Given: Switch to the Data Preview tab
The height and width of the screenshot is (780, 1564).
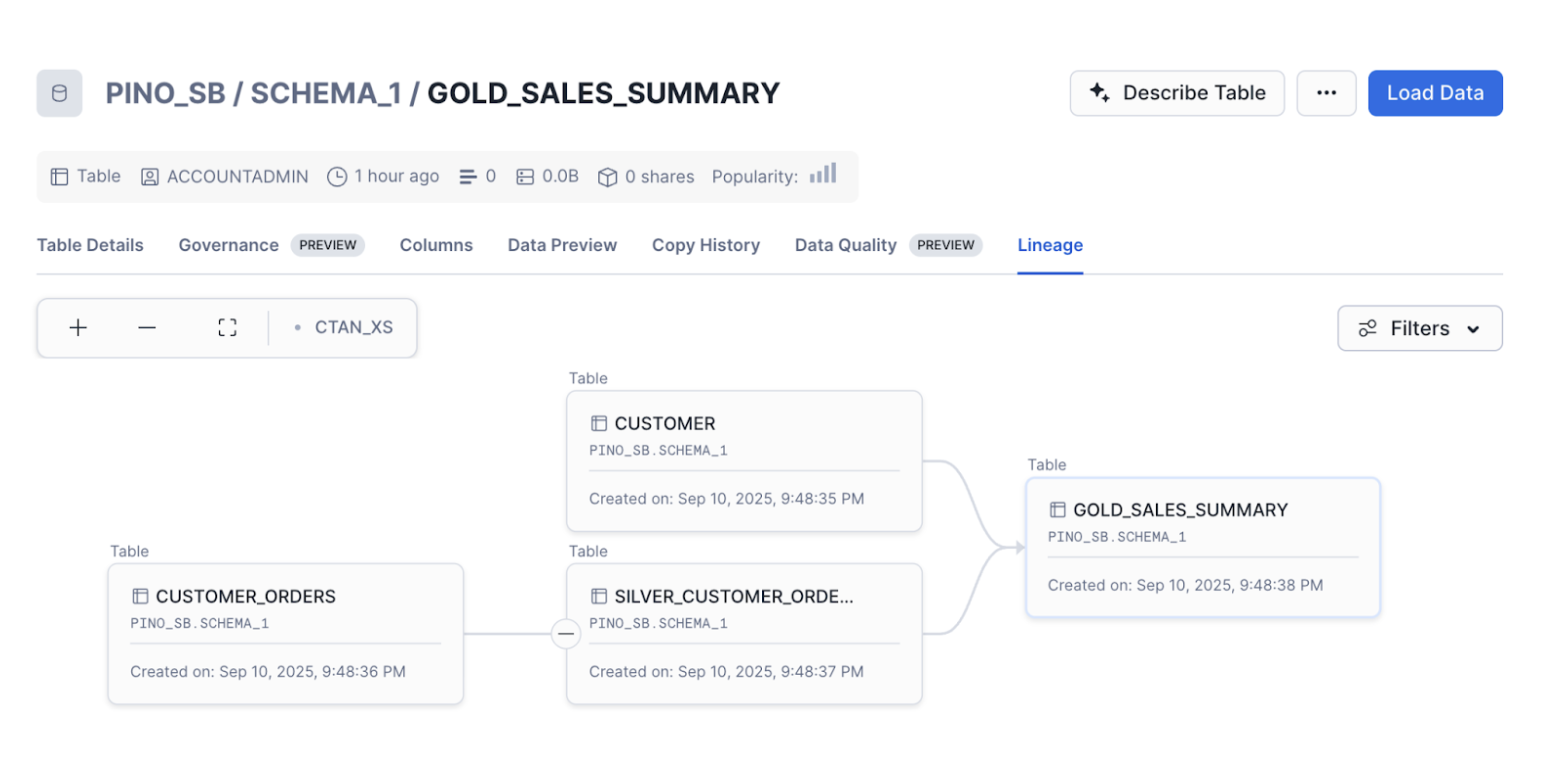Looking at the screenshot, I should (562, 245).
